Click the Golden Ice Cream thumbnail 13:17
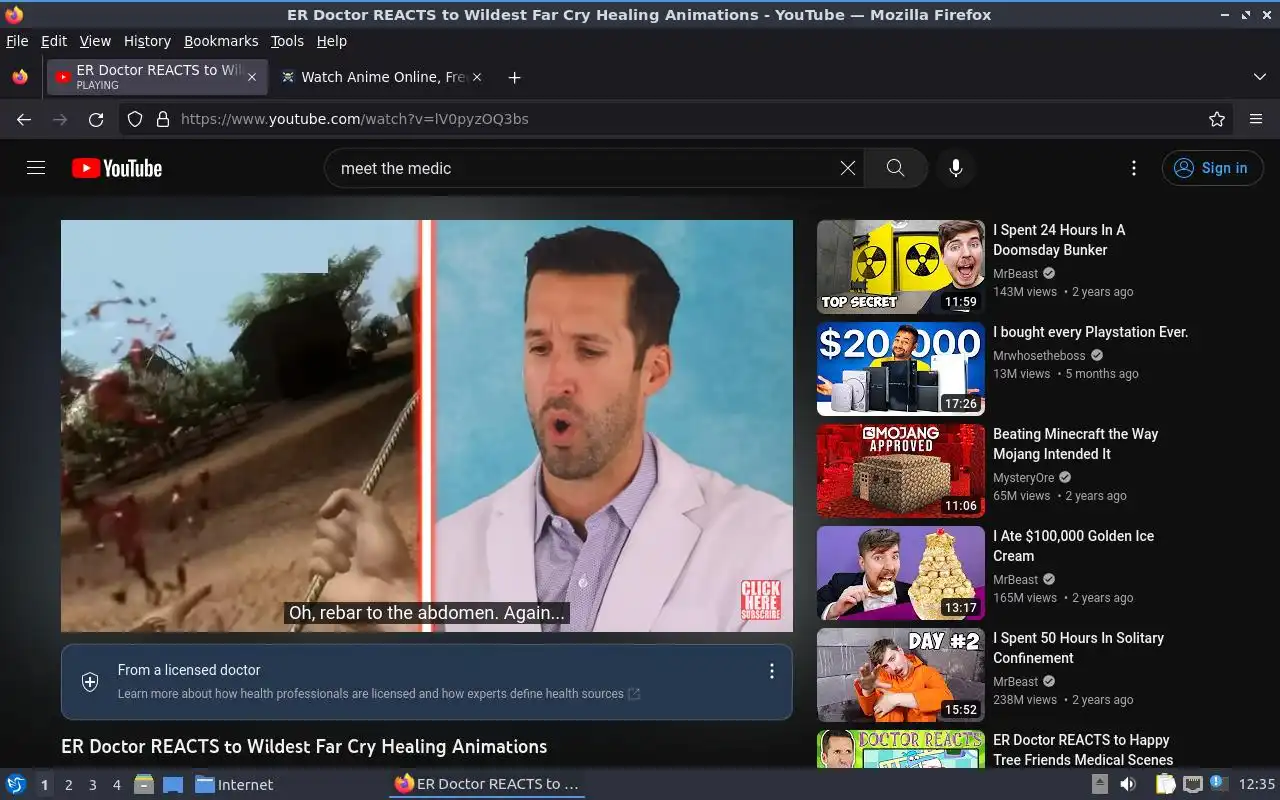 [901, 573]
